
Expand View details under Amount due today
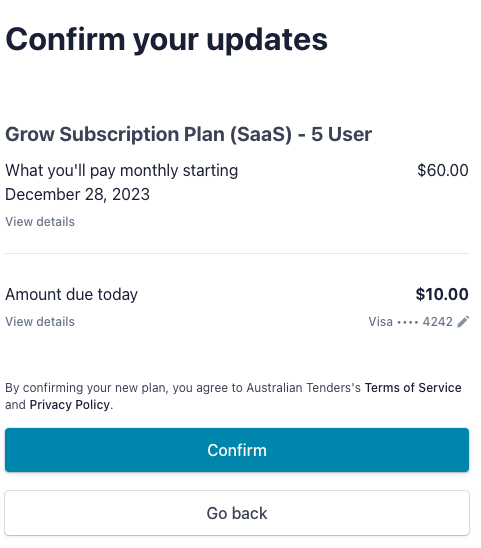click(40, 322)
